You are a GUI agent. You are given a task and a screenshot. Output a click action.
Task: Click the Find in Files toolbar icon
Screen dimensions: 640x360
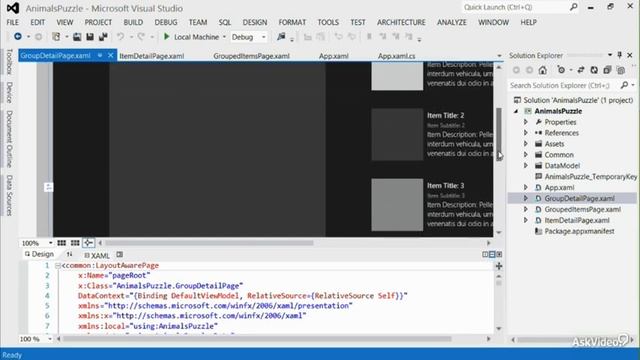coord(281,37)
